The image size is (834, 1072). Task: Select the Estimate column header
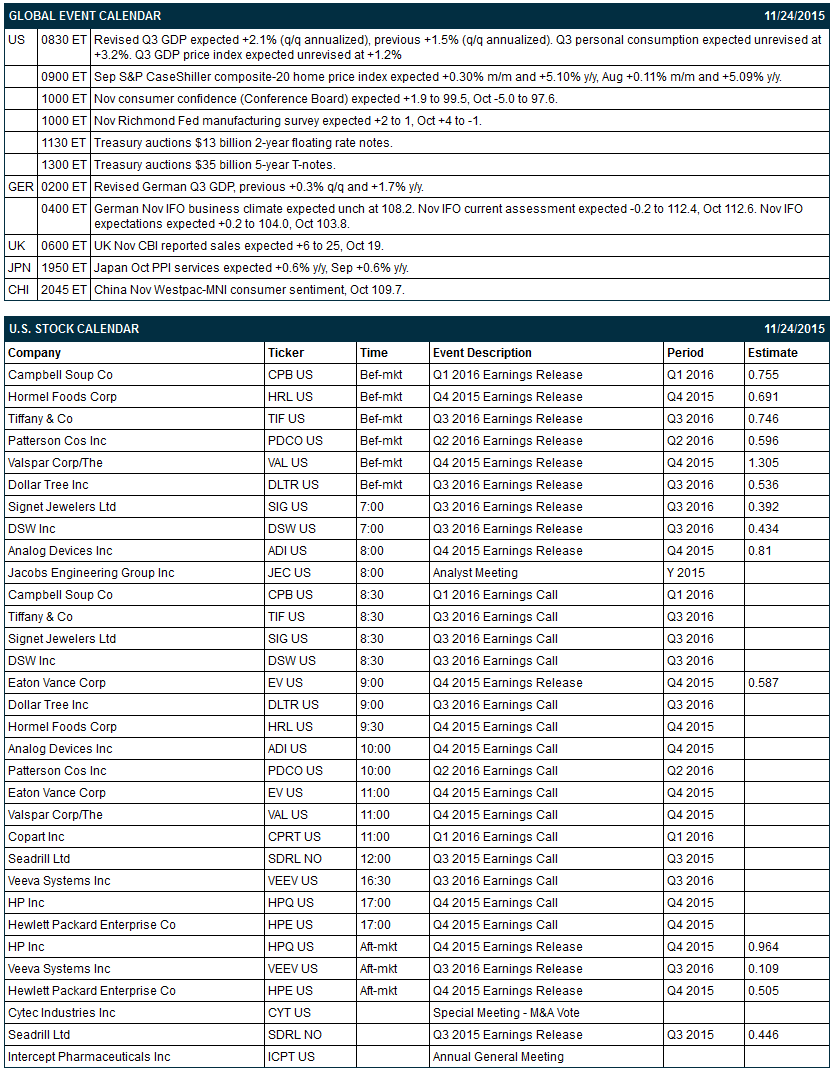(772, 353)
